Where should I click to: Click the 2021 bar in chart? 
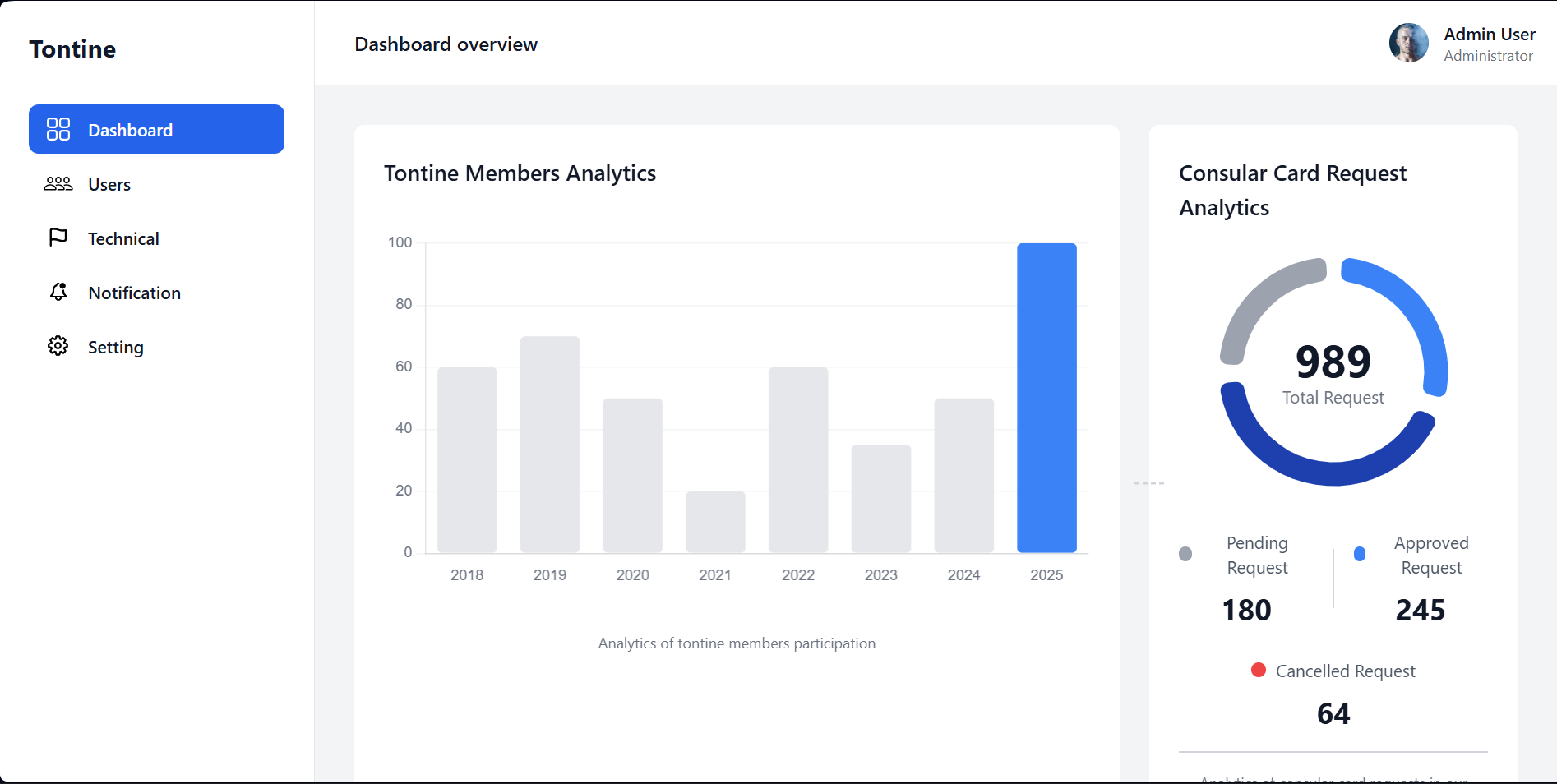715,522
